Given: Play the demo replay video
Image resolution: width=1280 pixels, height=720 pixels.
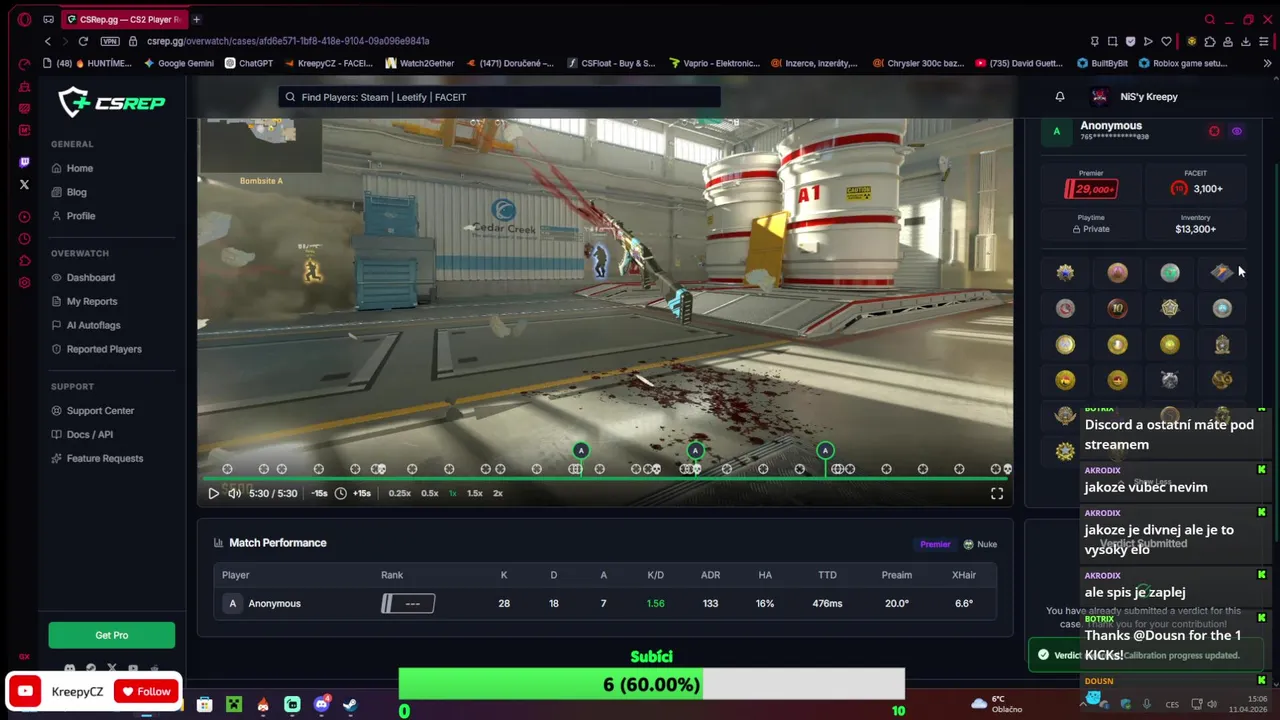Looking at the screenshot, I should pos(213,493).
